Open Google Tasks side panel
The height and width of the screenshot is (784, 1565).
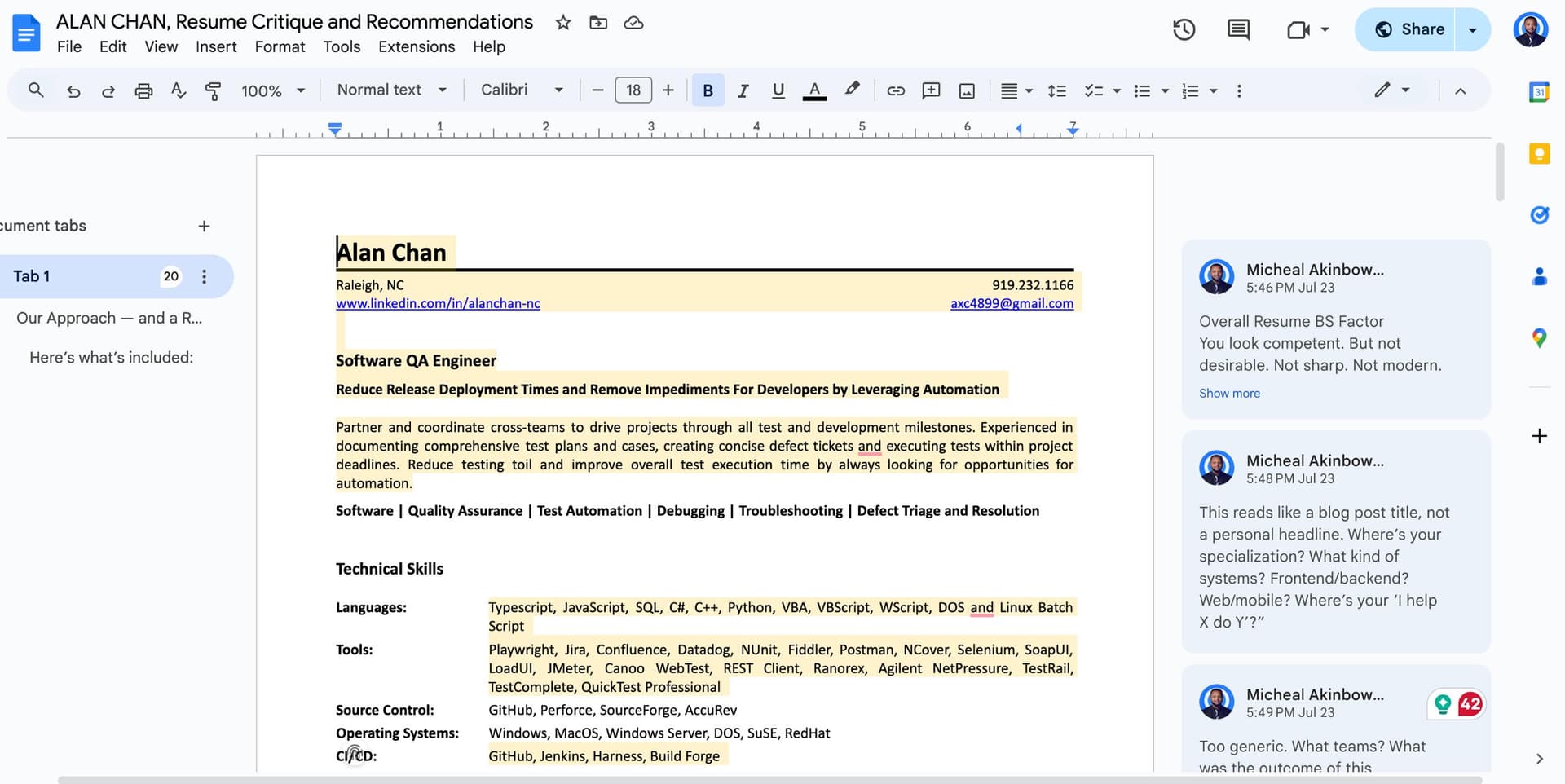coord(1539,215)
